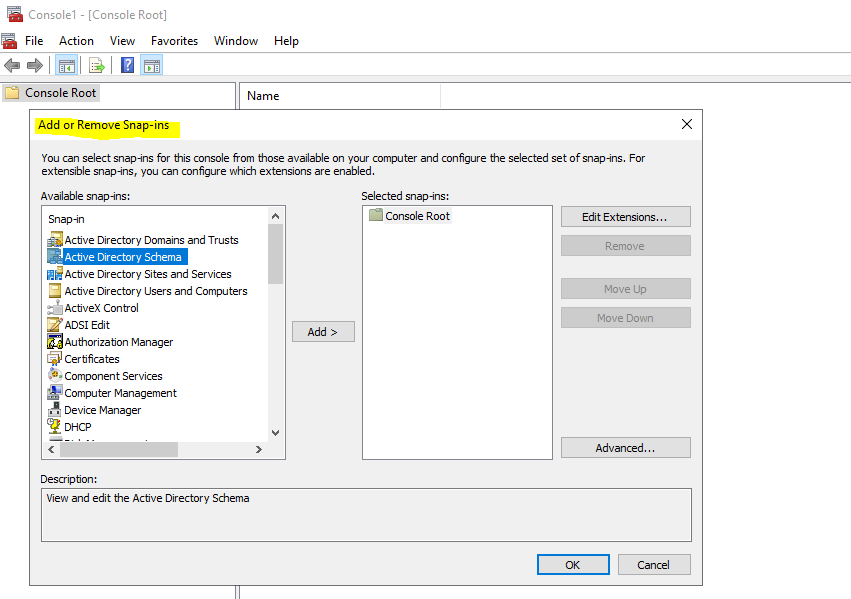Viewport: 851px width, 599px height.
Task: Select Active Directory Users and Computers text
Action: 156,291
